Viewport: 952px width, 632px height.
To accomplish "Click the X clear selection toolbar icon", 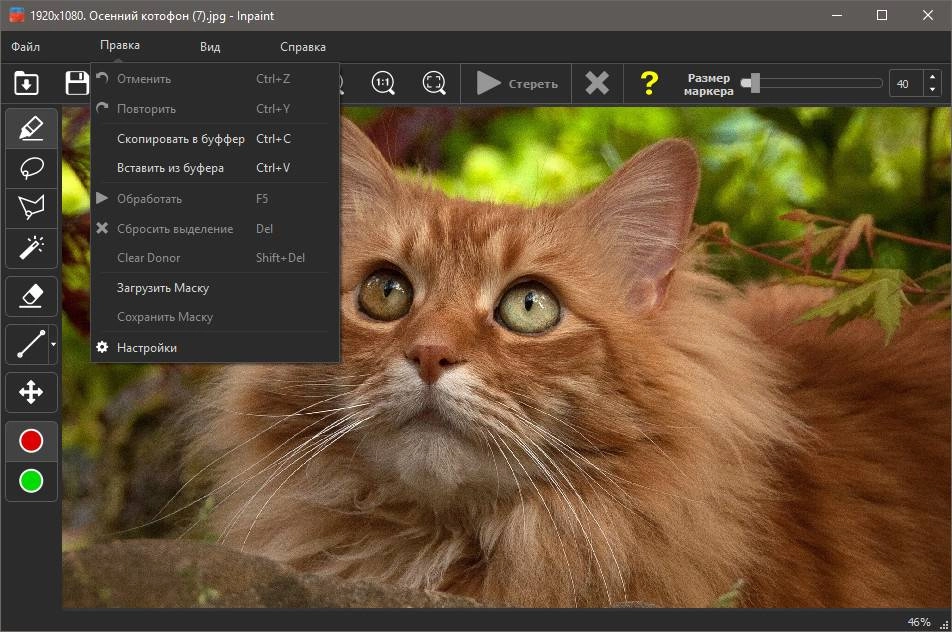I will [x=597, y=83].
